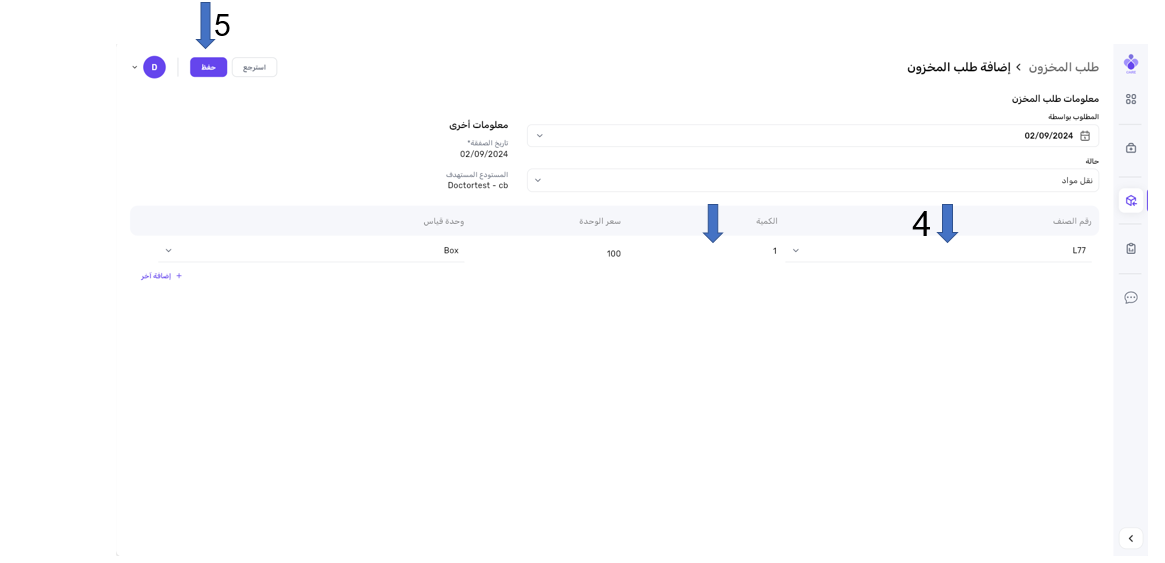Select the inventory box sidebar icon
The height and width of the screenshot is (563, 1165).
pos(1131,200)
